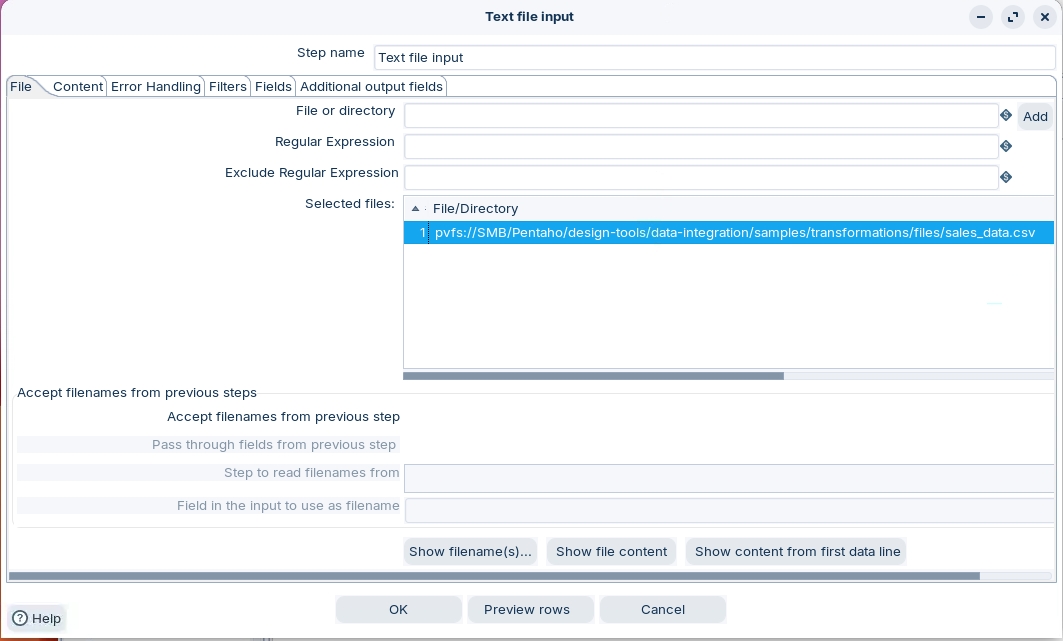Click Show content from first data line

[x=797, y=551]
